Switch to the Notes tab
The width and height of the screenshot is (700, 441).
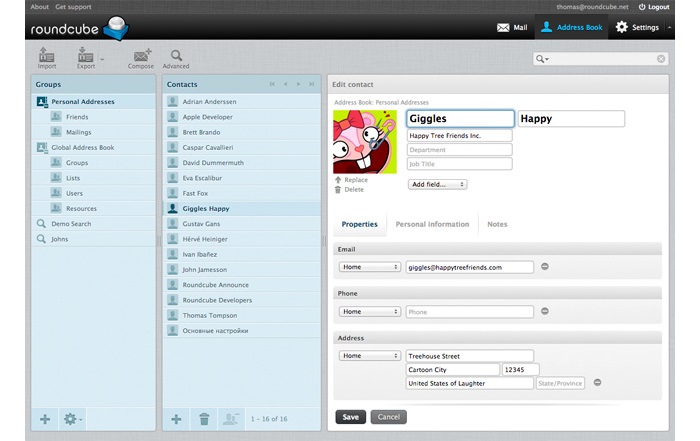click(497, 224)
